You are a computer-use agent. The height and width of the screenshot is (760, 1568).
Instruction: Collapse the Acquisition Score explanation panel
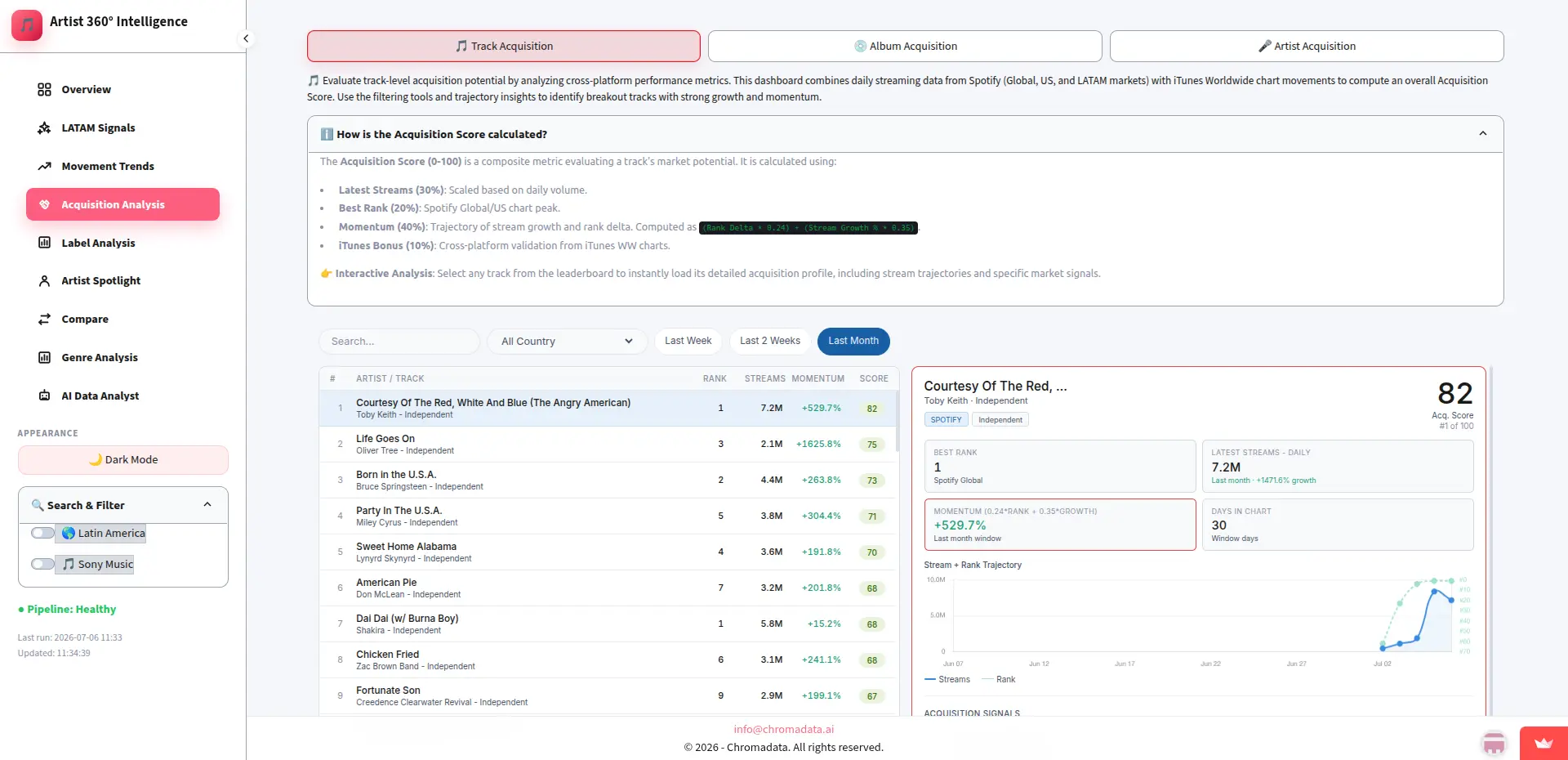pyautogui.click(x=1483, y=134)
